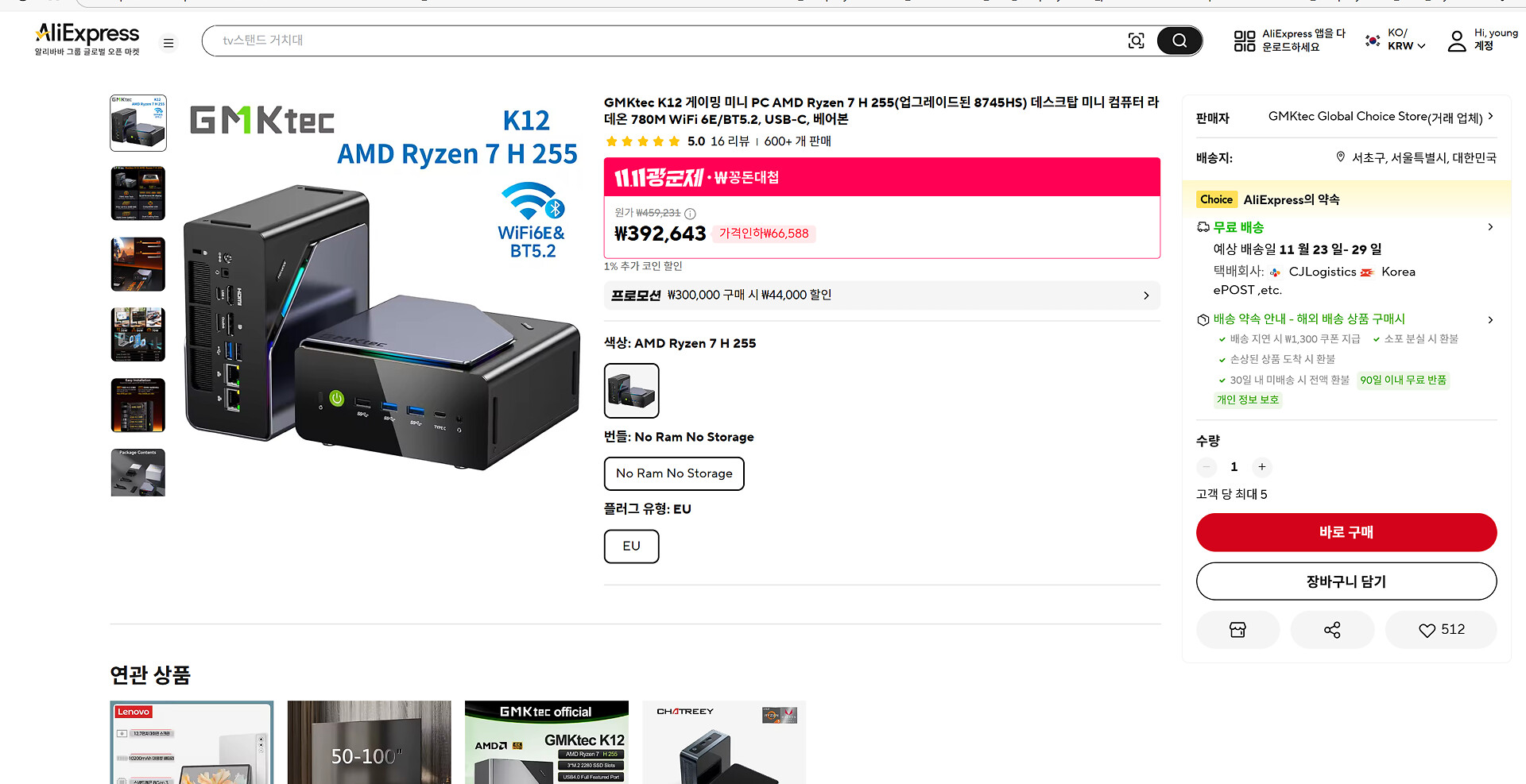The height and width of the screenshot is (784, 1526).
Task: Select the first product thumbnail with K12 box
Action: [x=138, y=123]
